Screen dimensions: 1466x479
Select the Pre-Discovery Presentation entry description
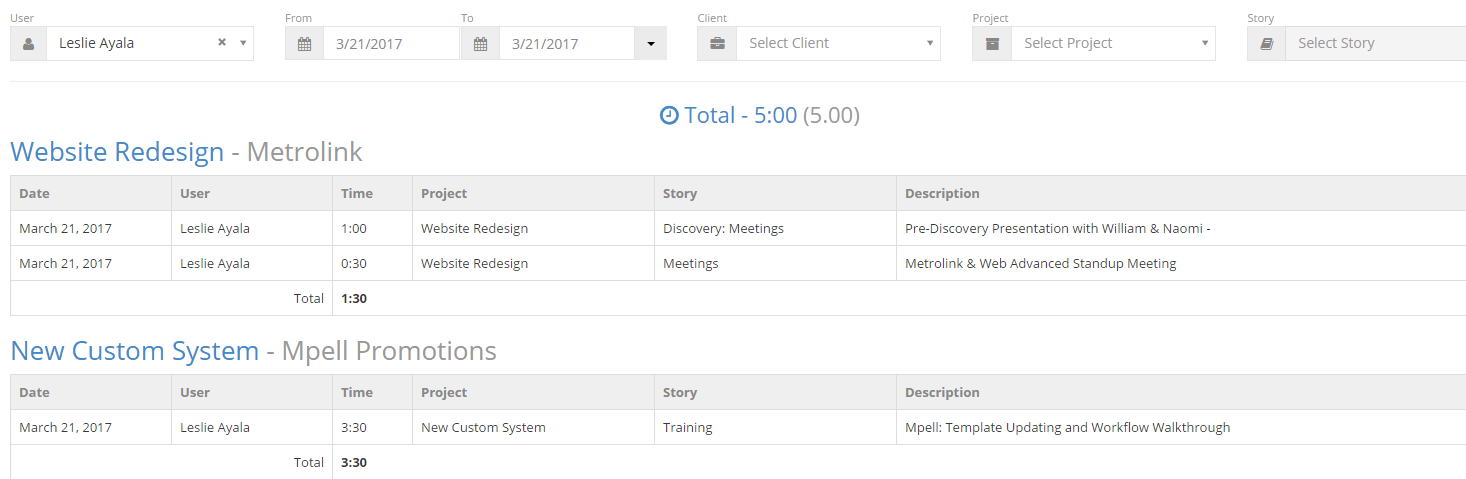point(1057,229)
